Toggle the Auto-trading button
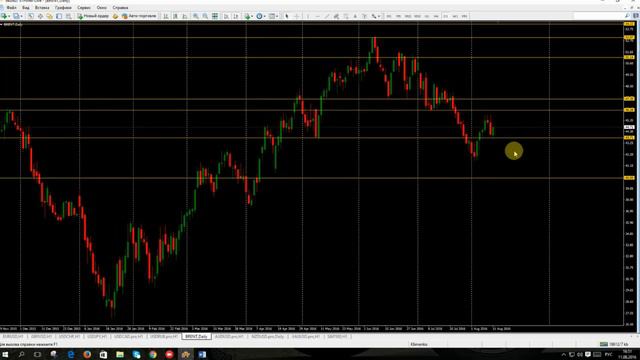 click(139, 16)
